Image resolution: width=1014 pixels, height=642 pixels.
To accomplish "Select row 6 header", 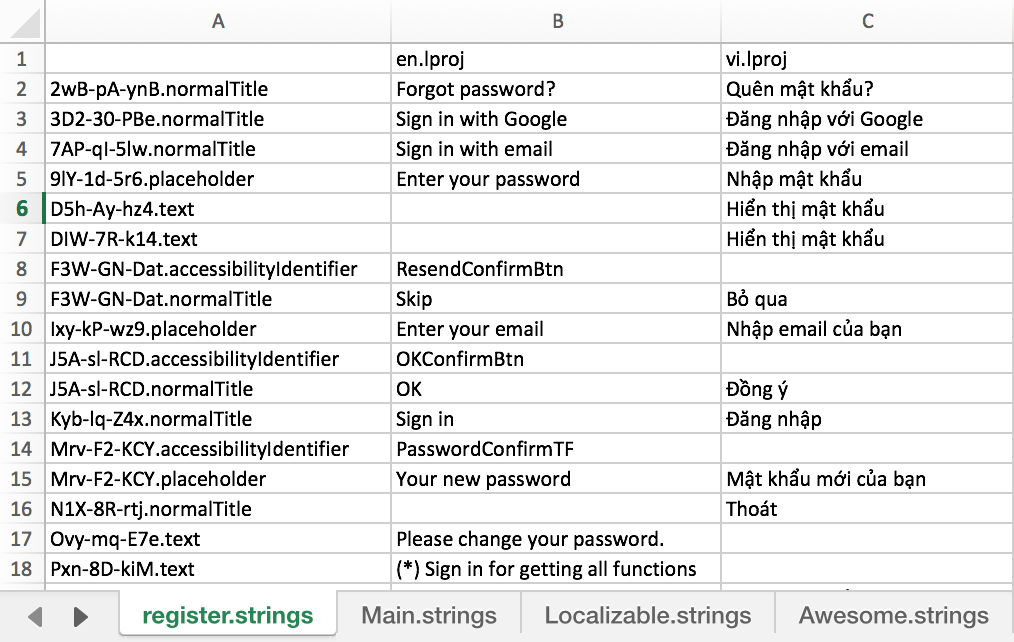I will [x=22, y=209].
